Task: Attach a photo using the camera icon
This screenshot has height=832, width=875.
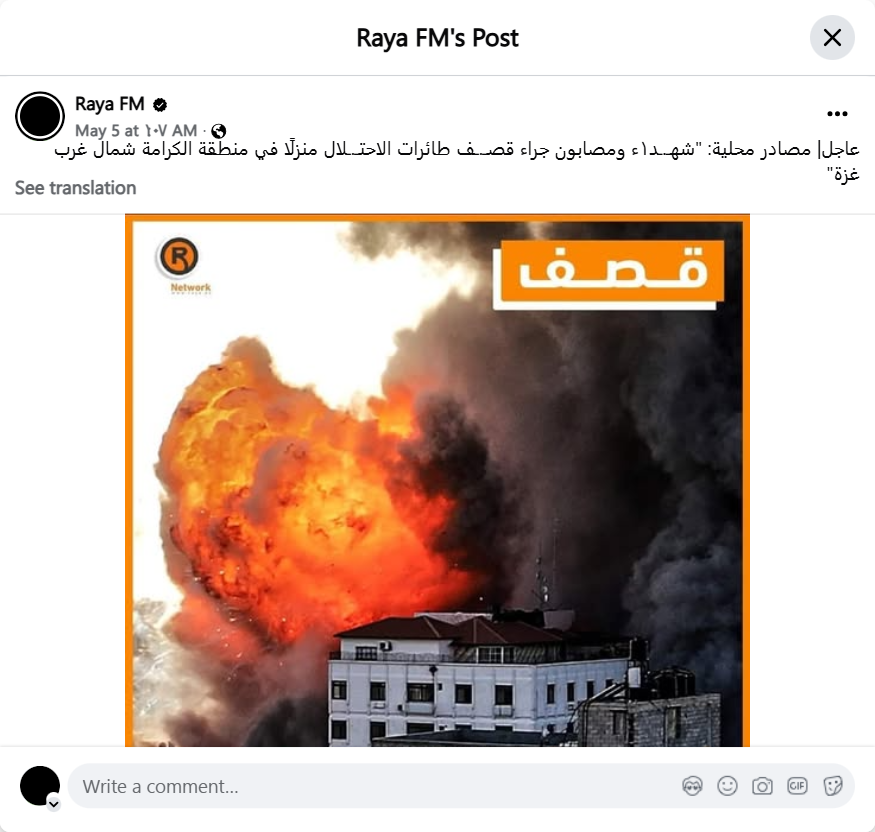Action: pos(762,786)
